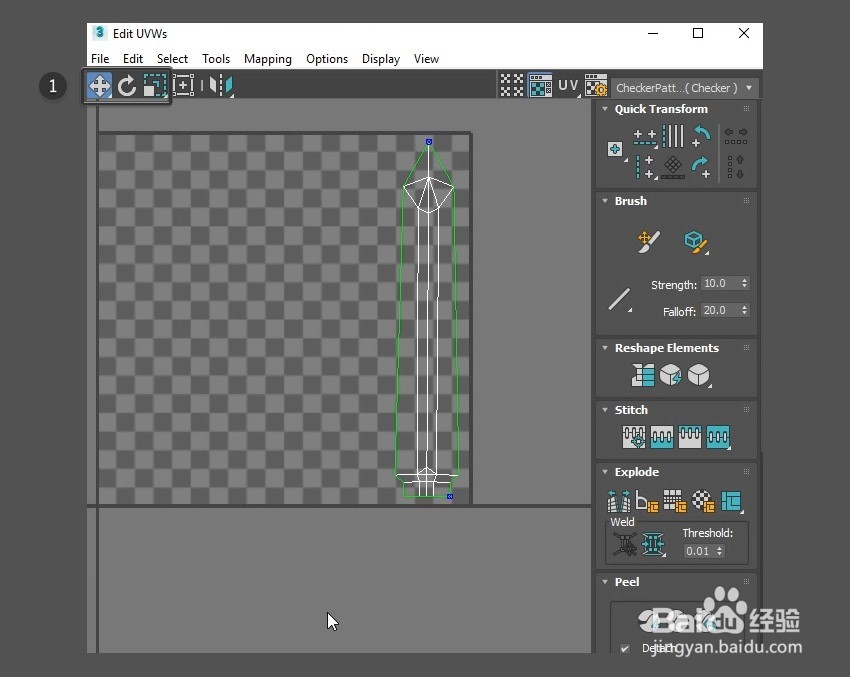The height and width of the screenshot is (677, 850).
Task: Click the Stitch Custom icon
Action: coord(718,437)
